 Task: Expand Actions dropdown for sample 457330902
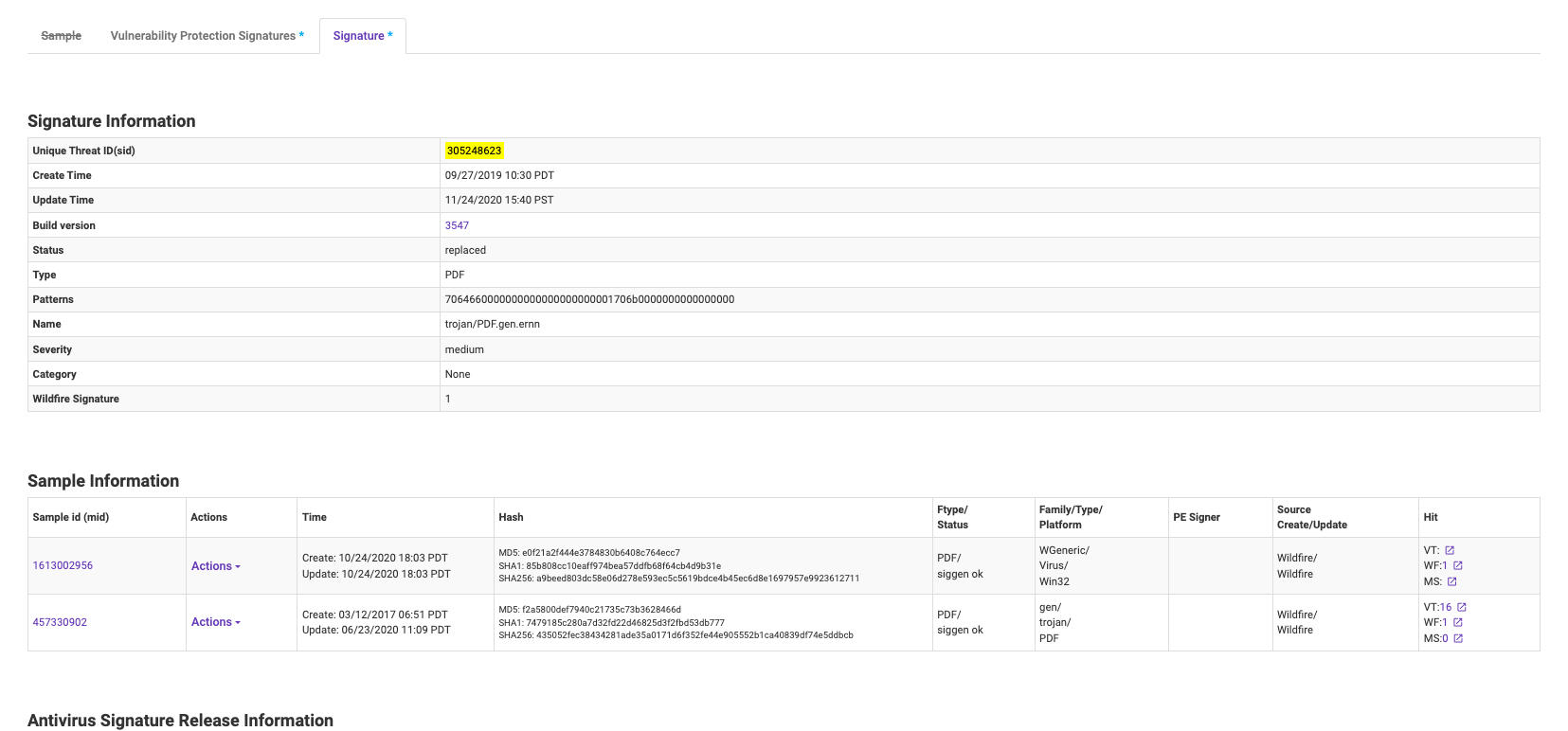(216, 622)
